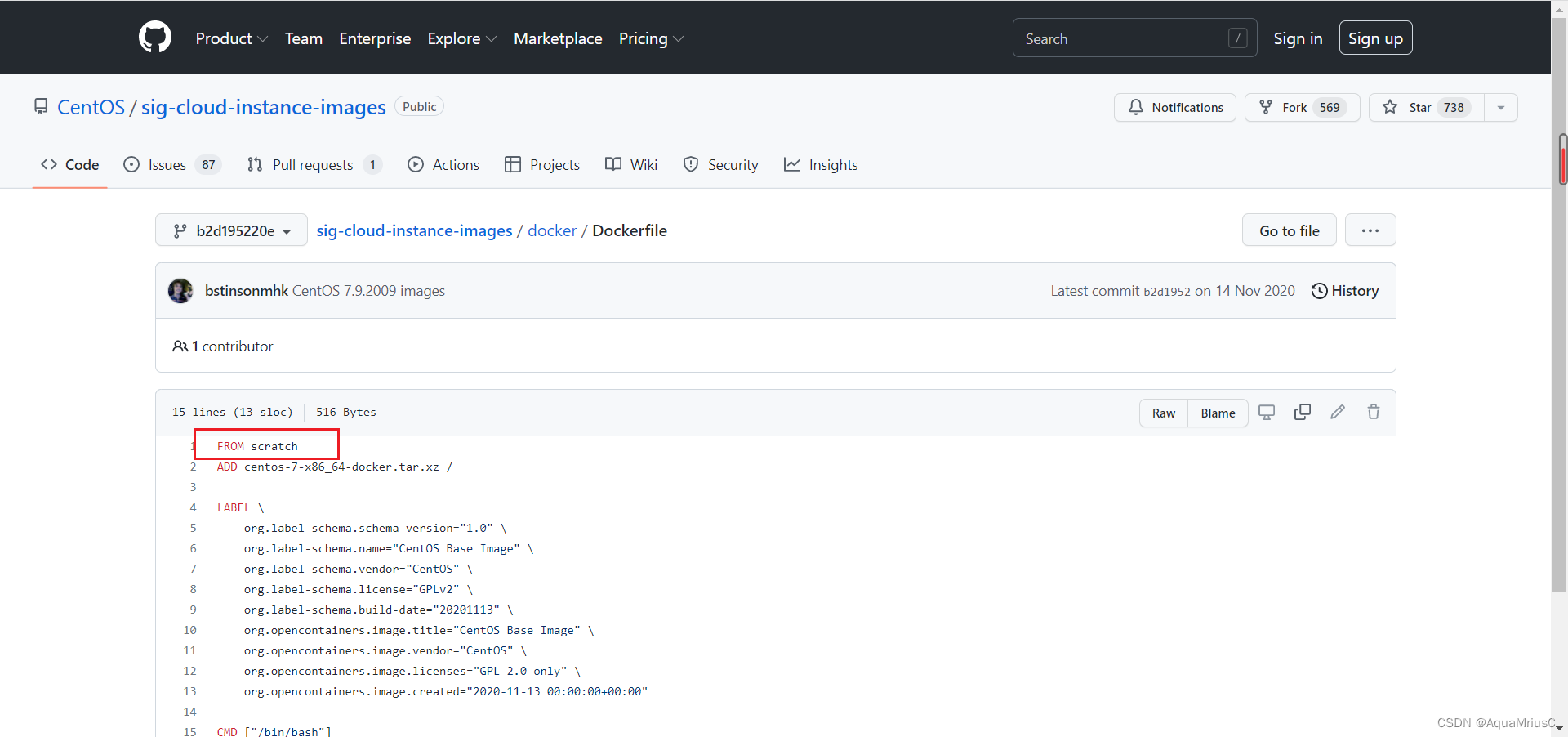This screenshot has width=1568, height=737.
Task: Edit this file pencil icon
Action: (x=1338, y=412)
